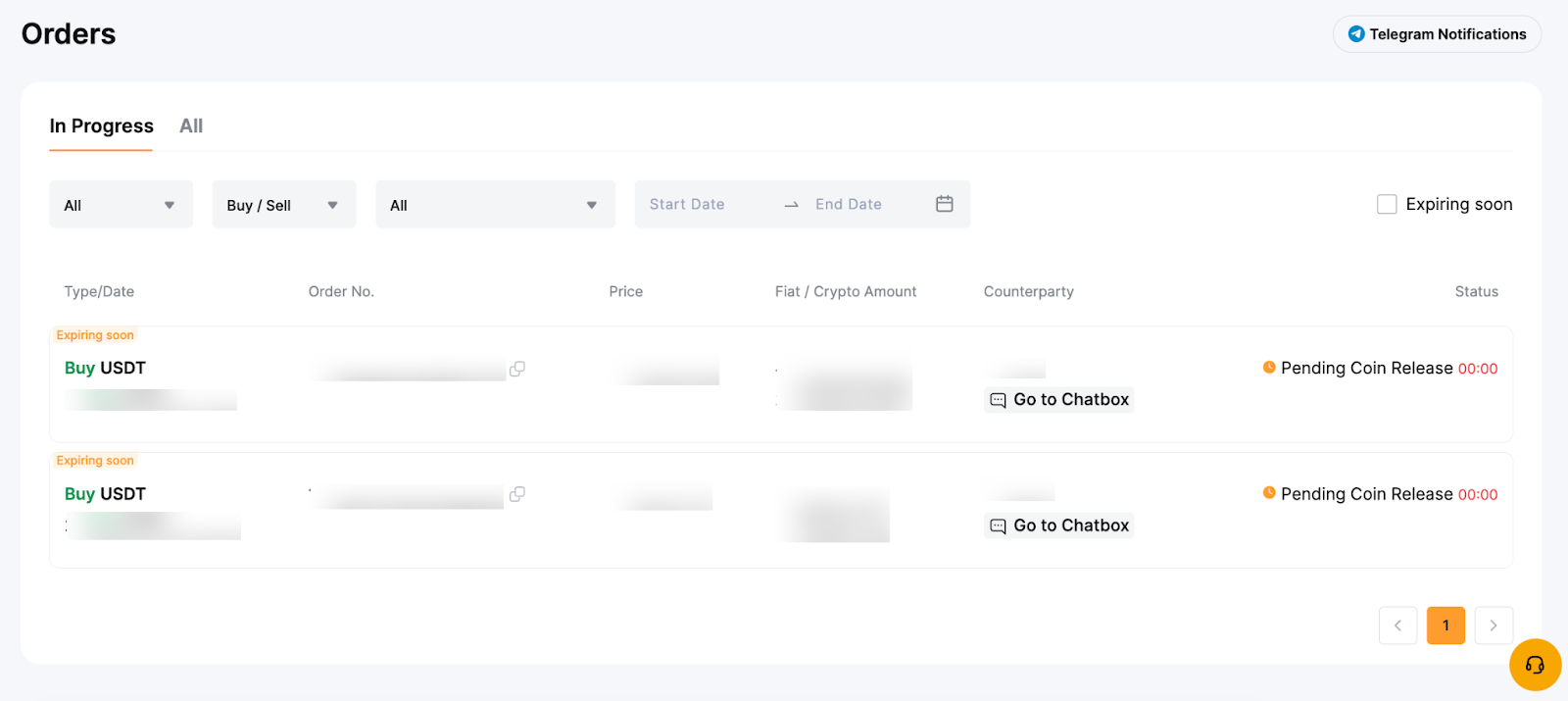Expand the wide All filter dropdown

click(x=495, y=205)
